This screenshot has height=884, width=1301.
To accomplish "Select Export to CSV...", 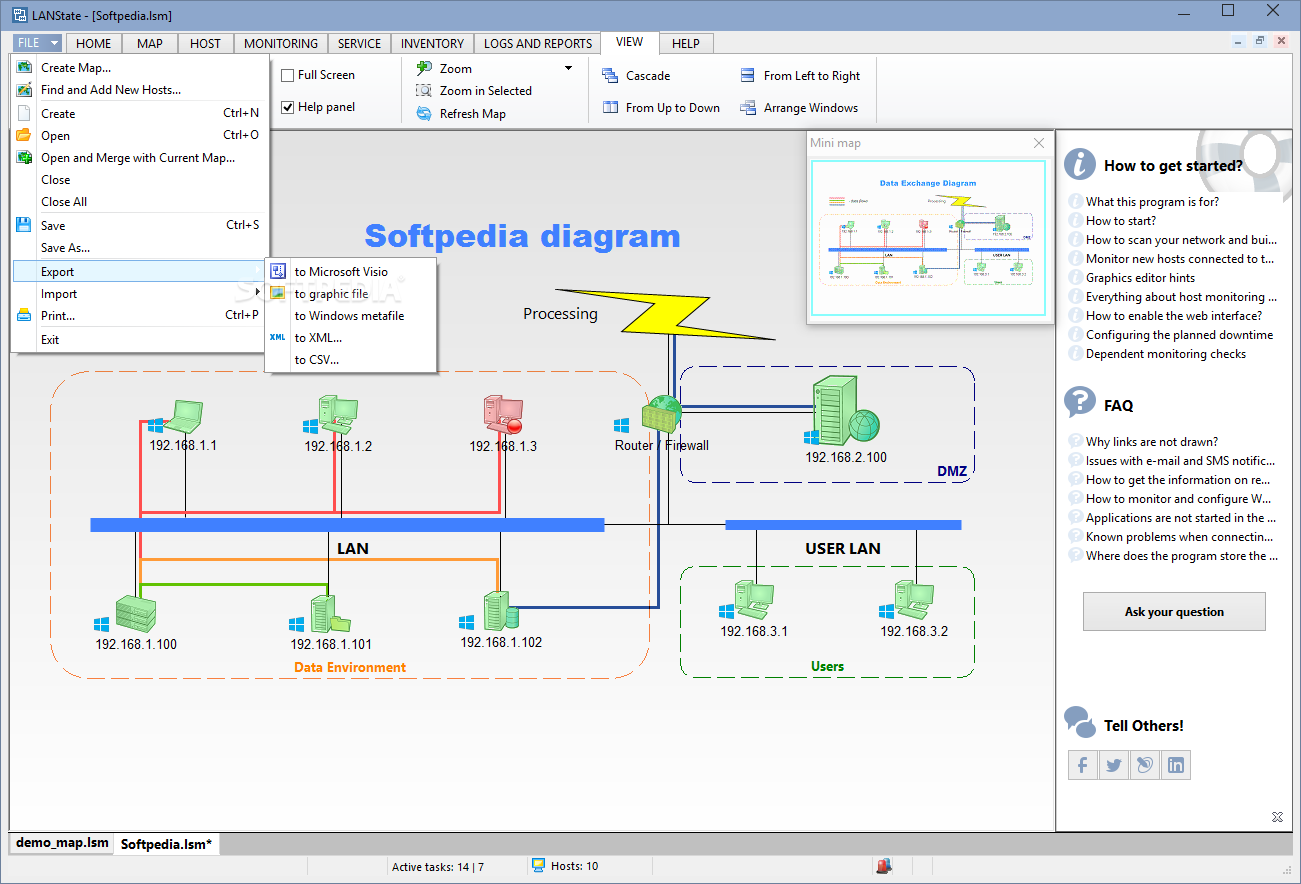I will 350,360.
